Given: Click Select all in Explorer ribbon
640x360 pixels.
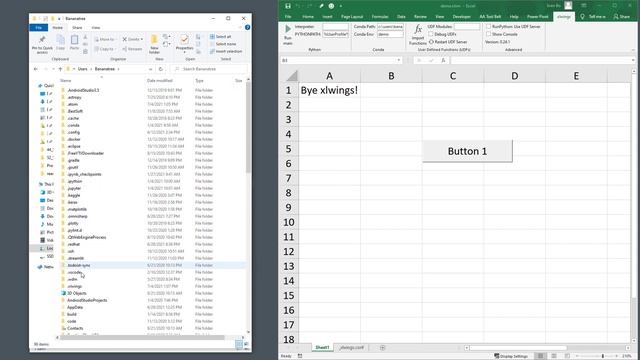Looking at the screenshot, I should coord(220,37).
